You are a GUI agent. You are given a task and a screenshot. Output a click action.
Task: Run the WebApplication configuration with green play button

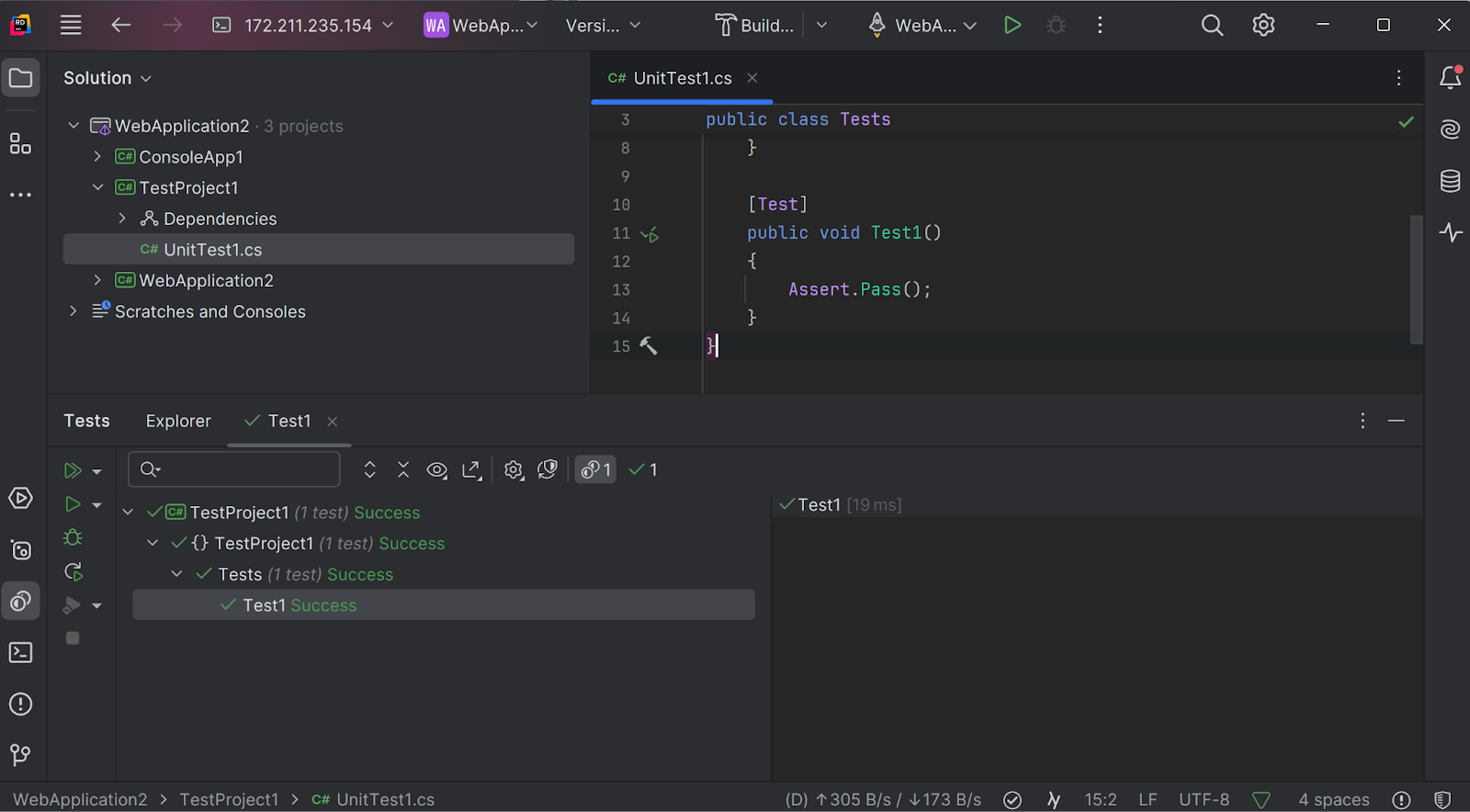[1012, 25]
